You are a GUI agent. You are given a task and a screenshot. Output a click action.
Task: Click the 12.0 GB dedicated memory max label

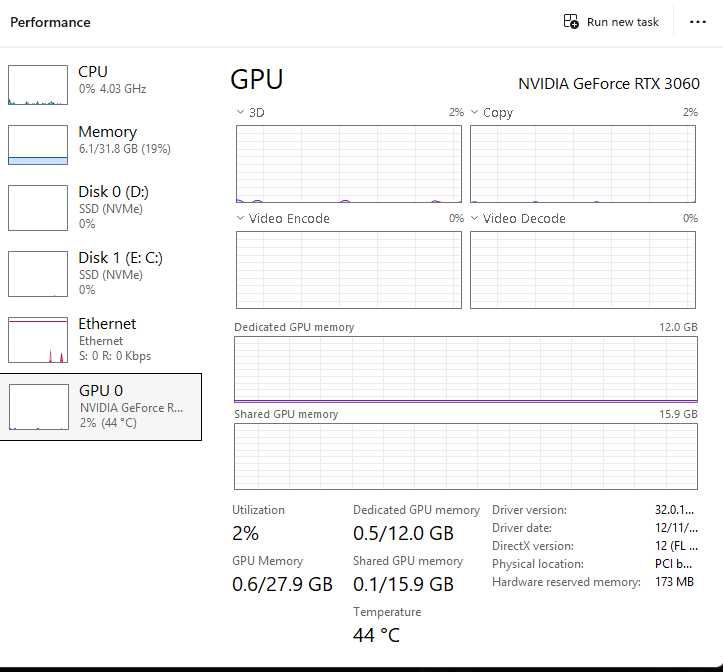coord(678,327)
